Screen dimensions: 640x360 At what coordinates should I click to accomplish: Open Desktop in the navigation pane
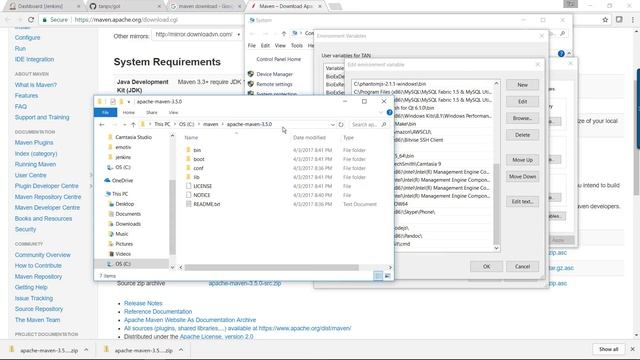click(x=124, y=204)
